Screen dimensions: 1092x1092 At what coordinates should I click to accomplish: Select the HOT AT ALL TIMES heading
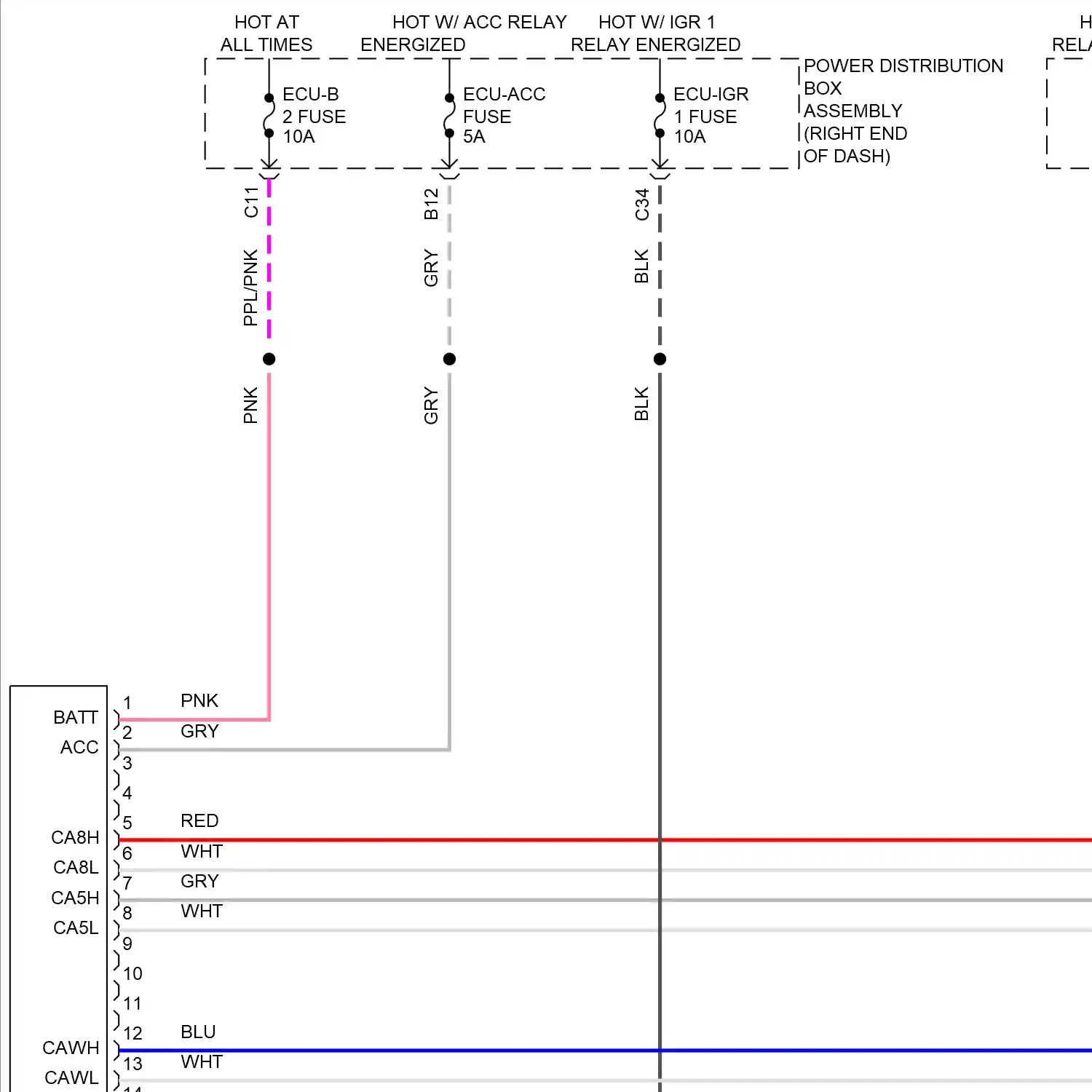click(266, 33)
